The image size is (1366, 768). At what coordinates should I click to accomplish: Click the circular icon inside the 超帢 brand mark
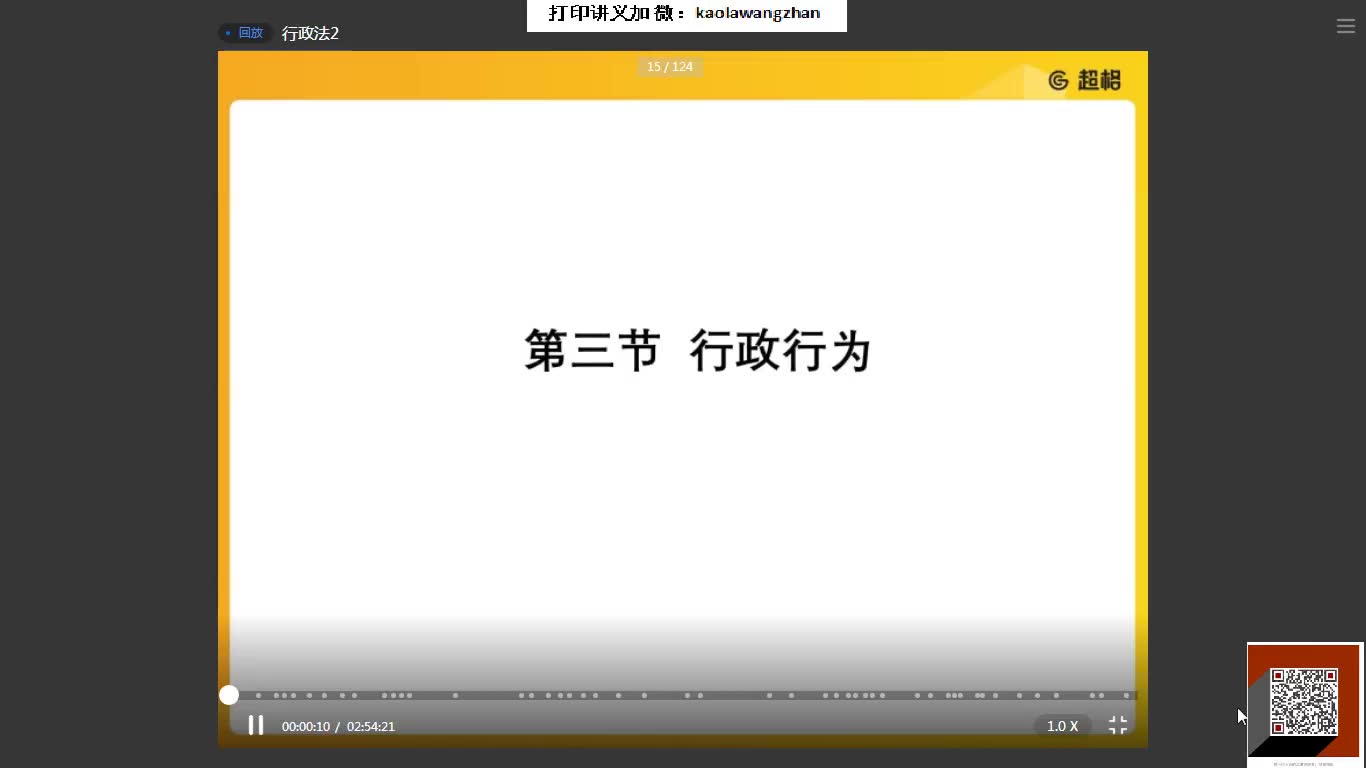pyautogui.click(x=1059, y=80)
